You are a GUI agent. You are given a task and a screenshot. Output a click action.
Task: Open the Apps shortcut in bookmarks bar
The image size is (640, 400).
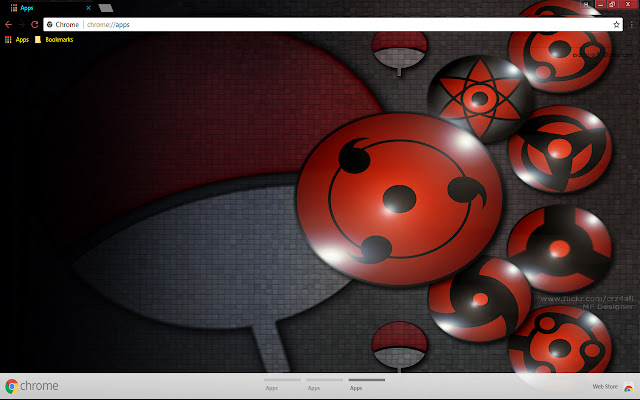pos(17,40)
